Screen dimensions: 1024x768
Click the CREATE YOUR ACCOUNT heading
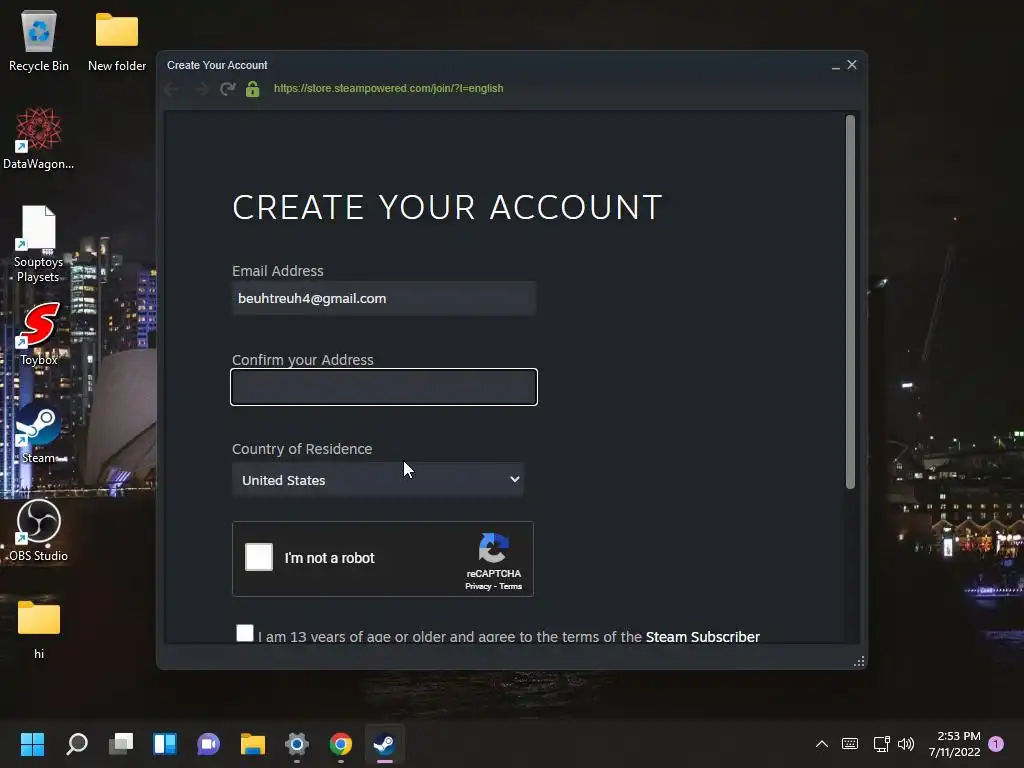coord(447,208)
